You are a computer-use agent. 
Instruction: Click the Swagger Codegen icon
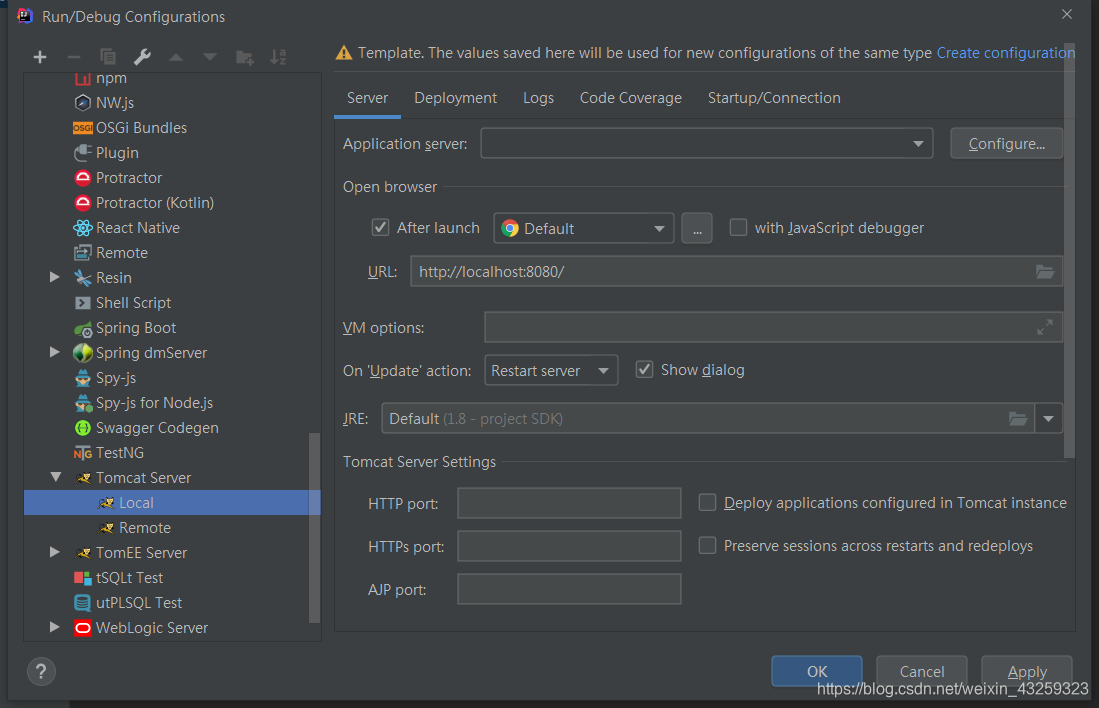click(83, 428)
